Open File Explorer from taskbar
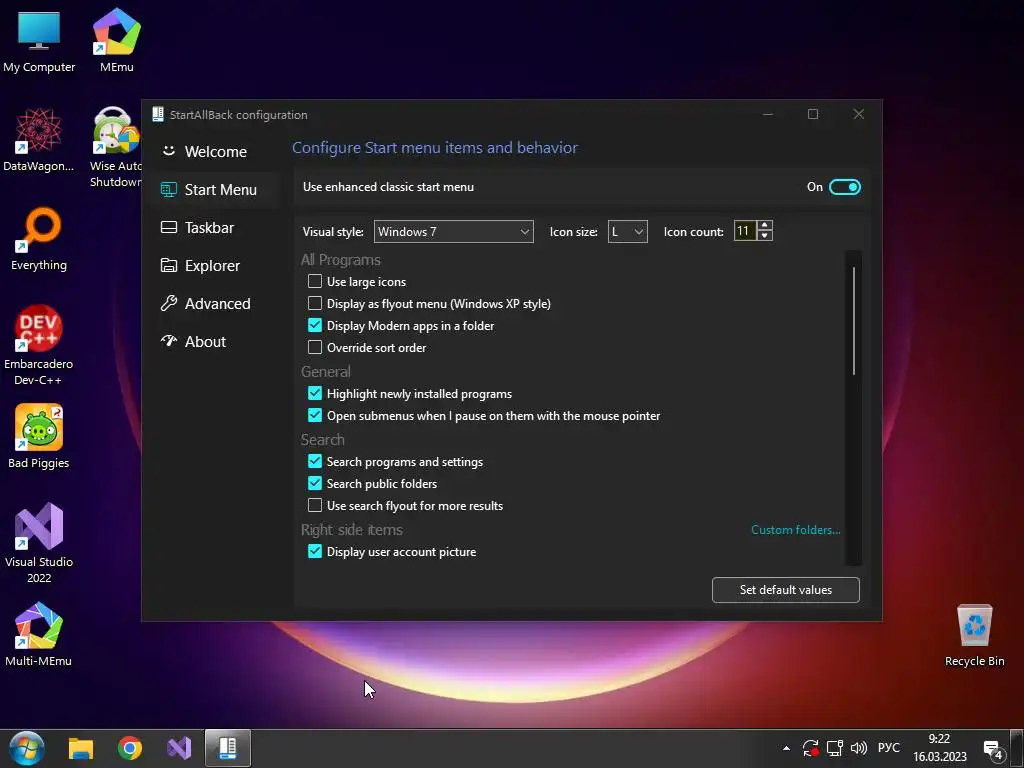 tap(81, 748)
